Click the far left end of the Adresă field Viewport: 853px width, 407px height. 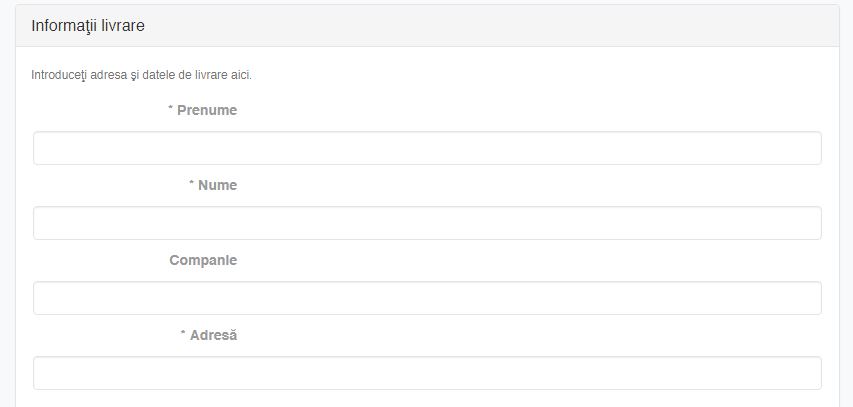(x=44, y=373)
